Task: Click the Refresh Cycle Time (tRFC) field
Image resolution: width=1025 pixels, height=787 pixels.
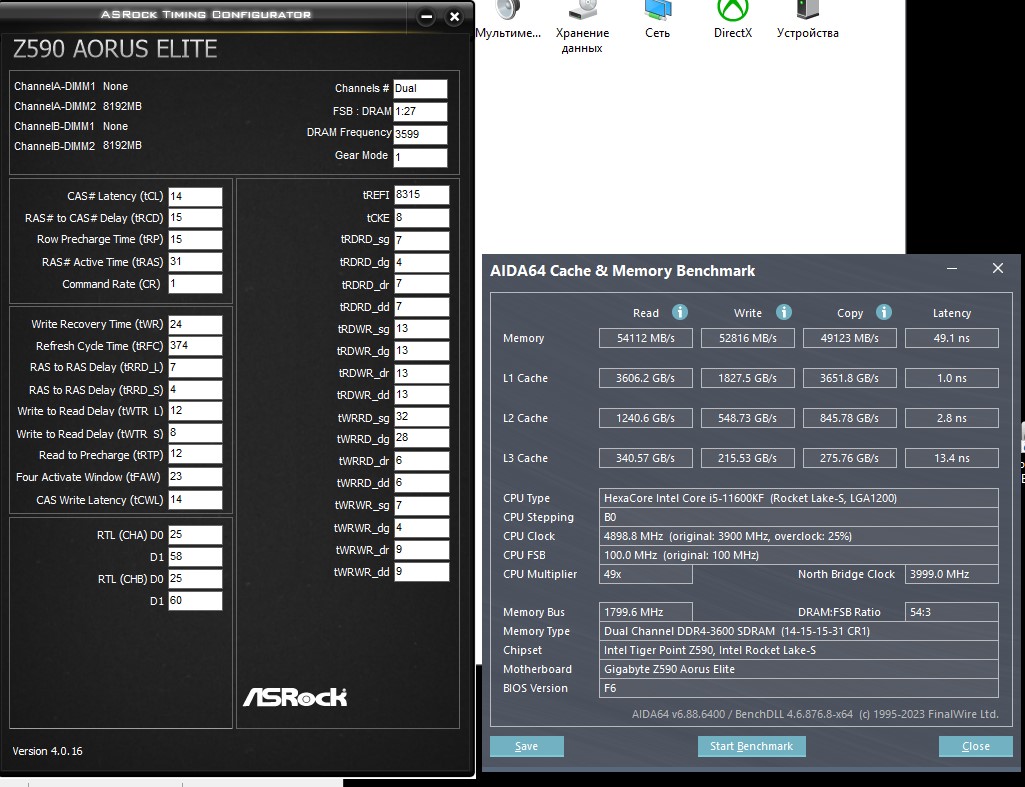Action: (195, 346)
